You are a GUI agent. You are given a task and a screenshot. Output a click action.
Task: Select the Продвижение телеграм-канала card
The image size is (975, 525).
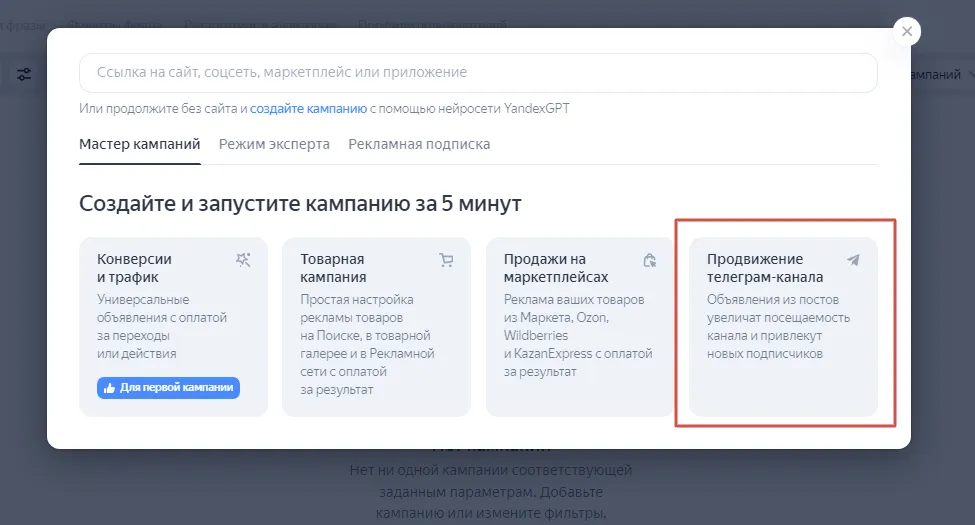point(783,327)
